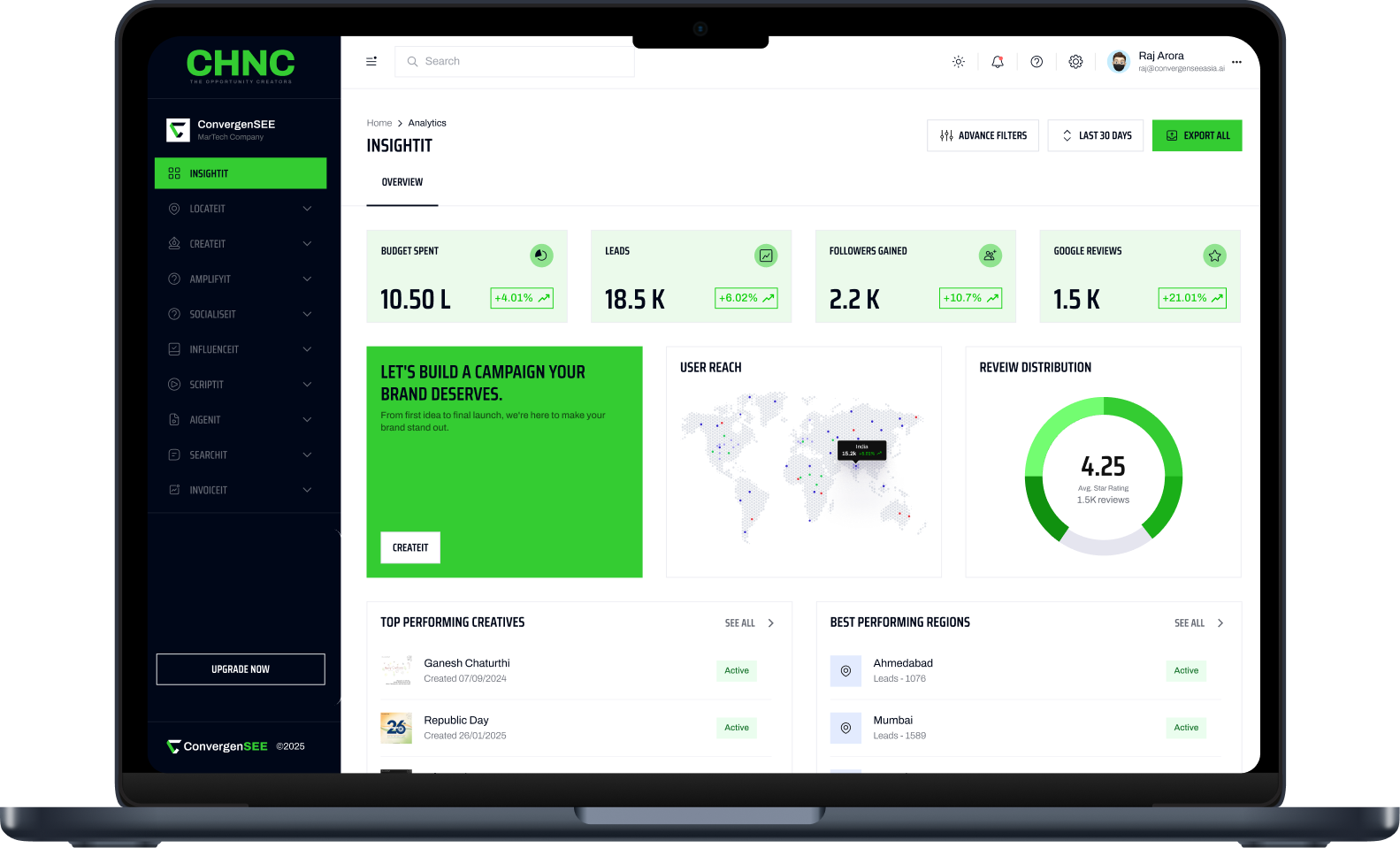Open the Republic Day creative thumbnail
The width and height of the screenshot is (1400, 848).
tap(396, 728)
